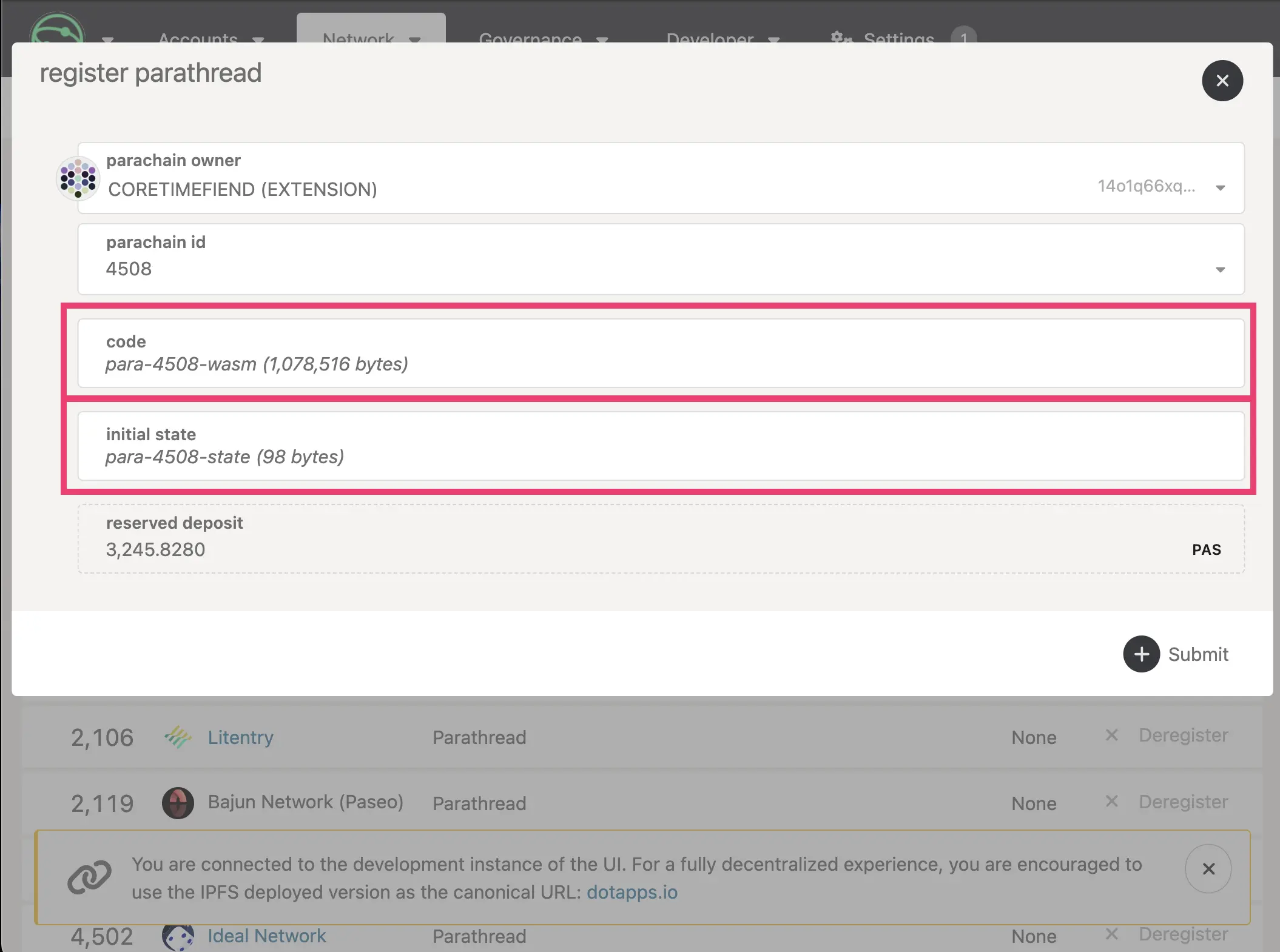
Task: Close the register parathread dialog
Action: pos(1222,81)
